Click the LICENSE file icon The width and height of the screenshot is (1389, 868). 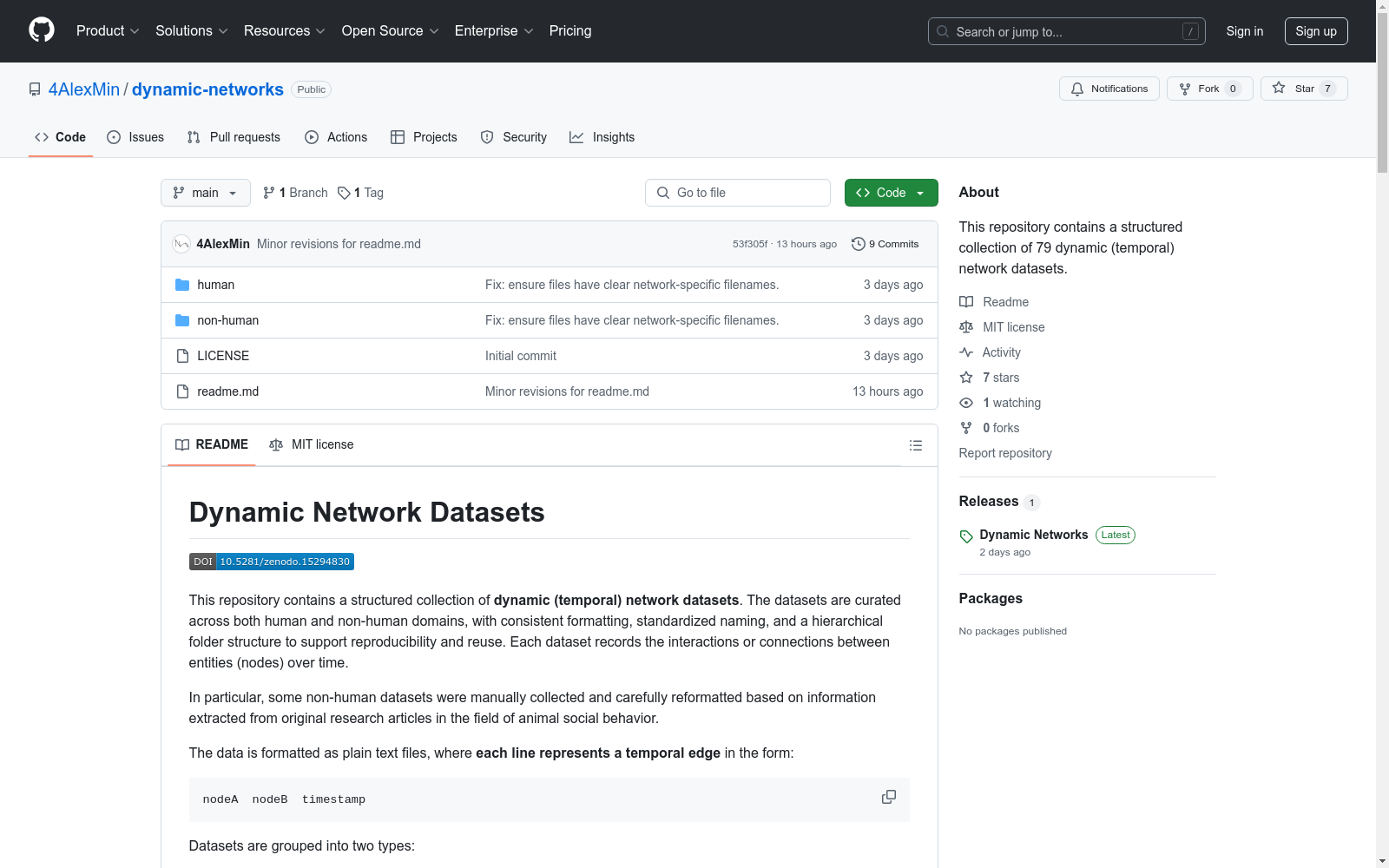(182, 356)
